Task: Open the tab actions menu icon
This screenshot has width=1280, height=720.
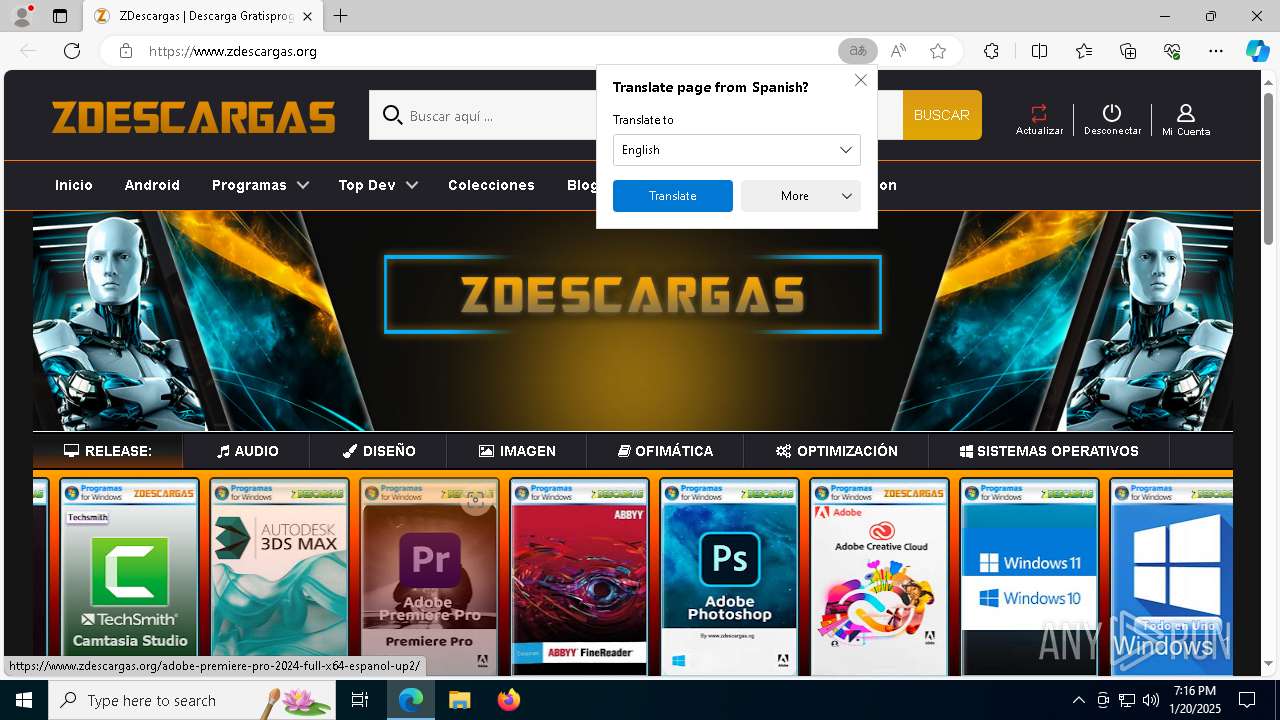Action: click(x=60, y=16)
